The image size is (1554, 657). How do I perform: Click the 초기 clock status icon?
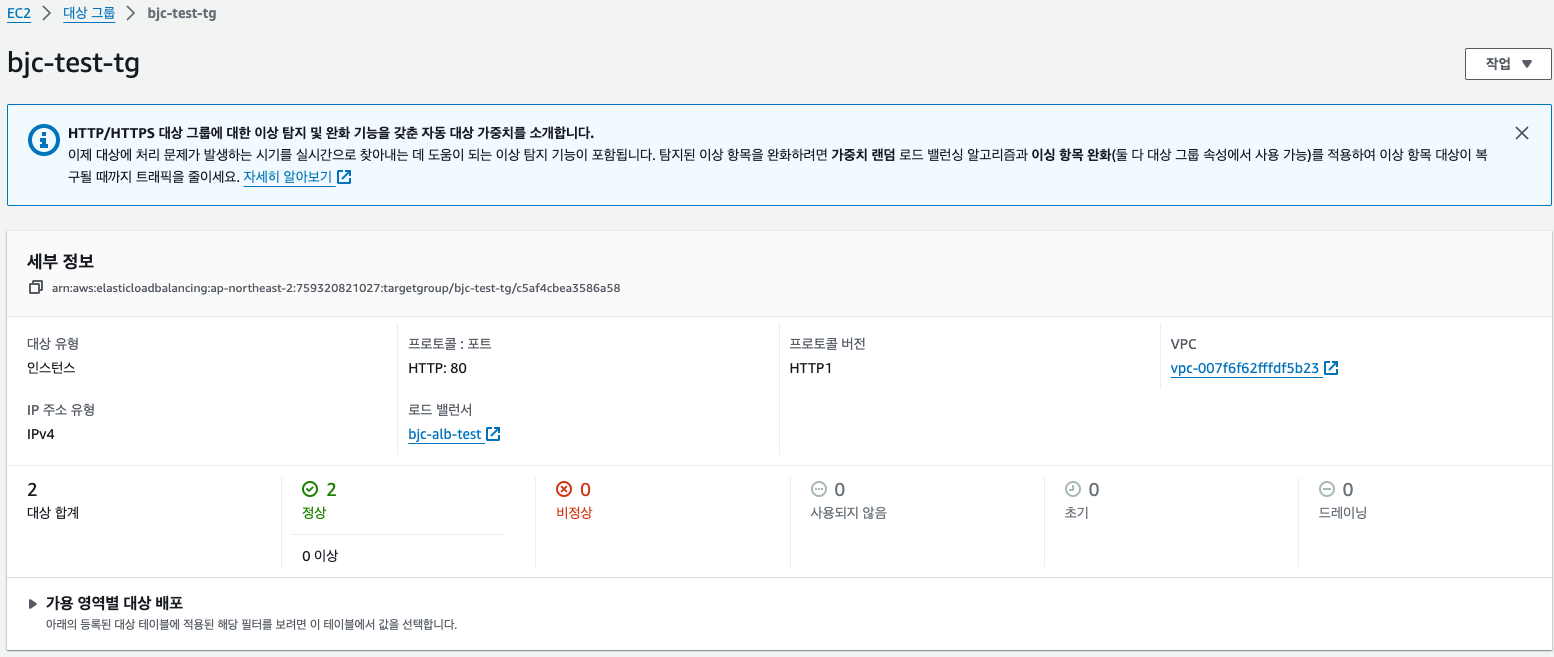[x=1073, y=490]
